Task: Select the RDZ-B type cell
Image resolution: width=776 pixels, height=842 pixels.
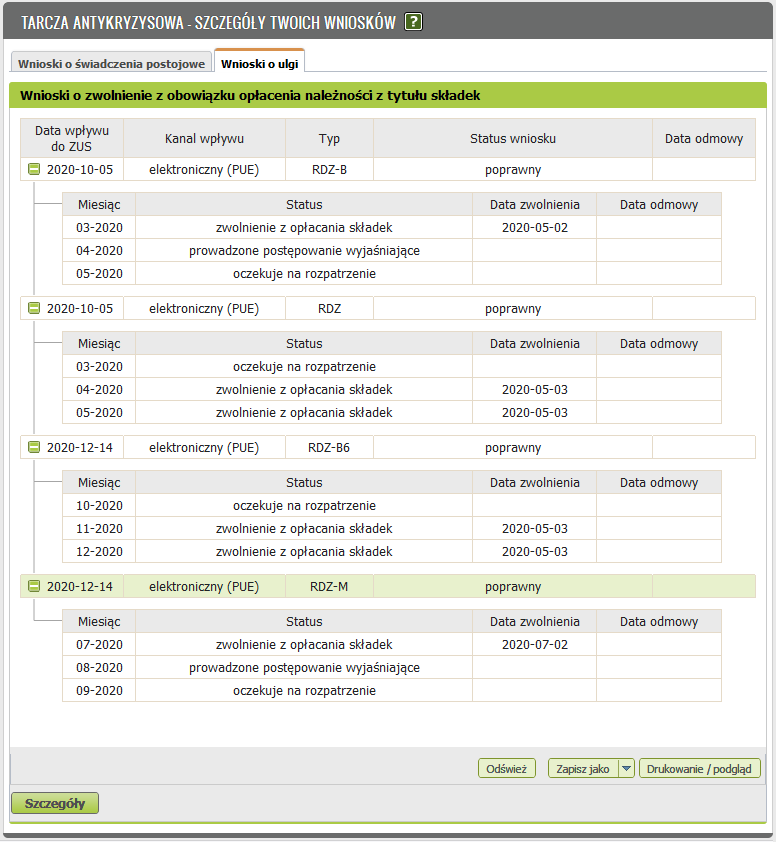Action: point(329,170)
